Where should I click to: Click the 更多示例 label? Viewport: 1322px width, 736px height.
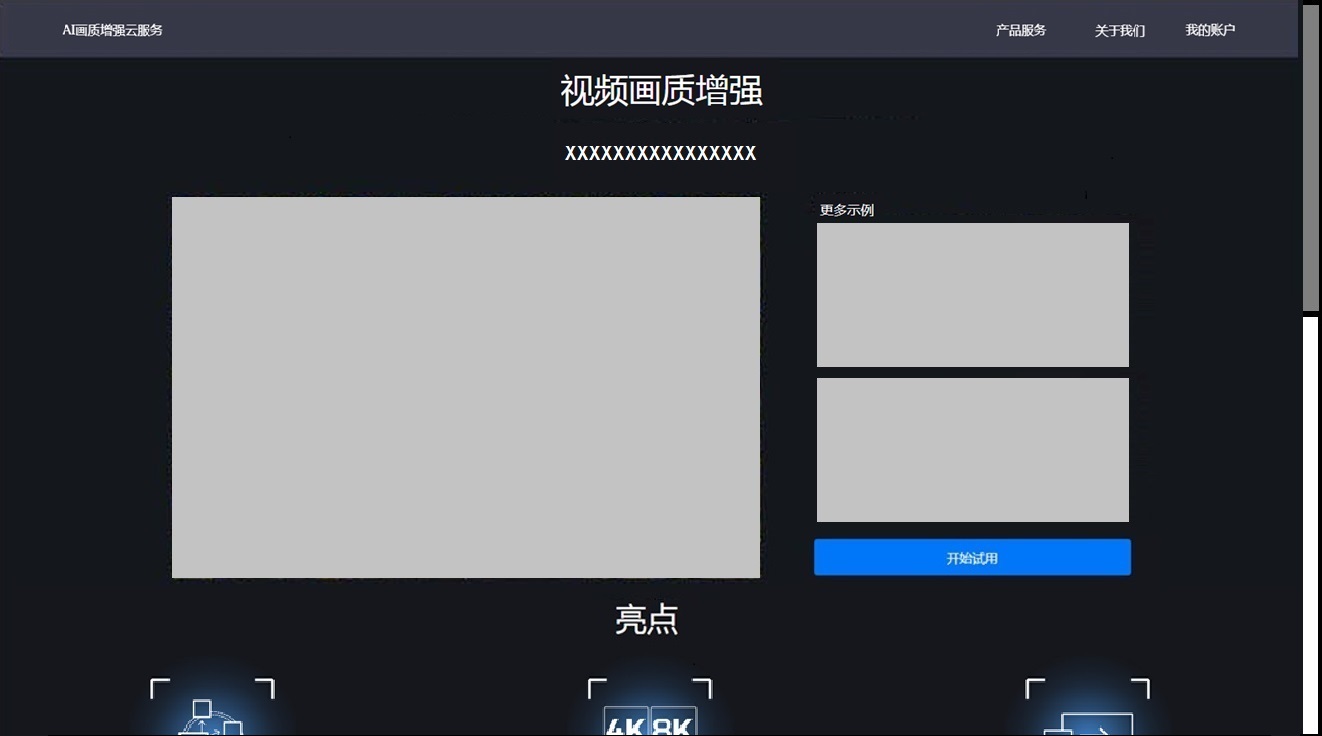tap(847, 210)
